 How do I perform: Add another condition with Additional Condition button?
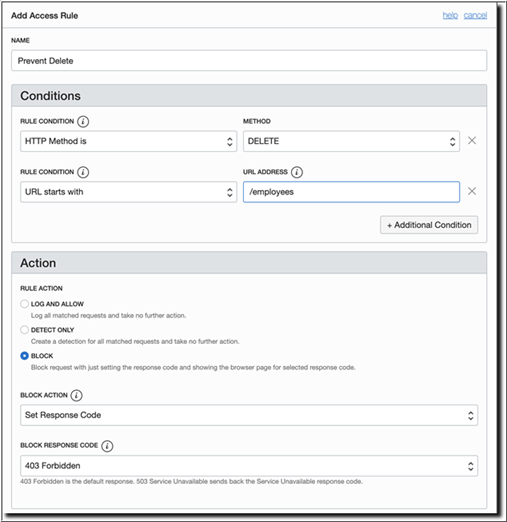click(x=429, y=225)
